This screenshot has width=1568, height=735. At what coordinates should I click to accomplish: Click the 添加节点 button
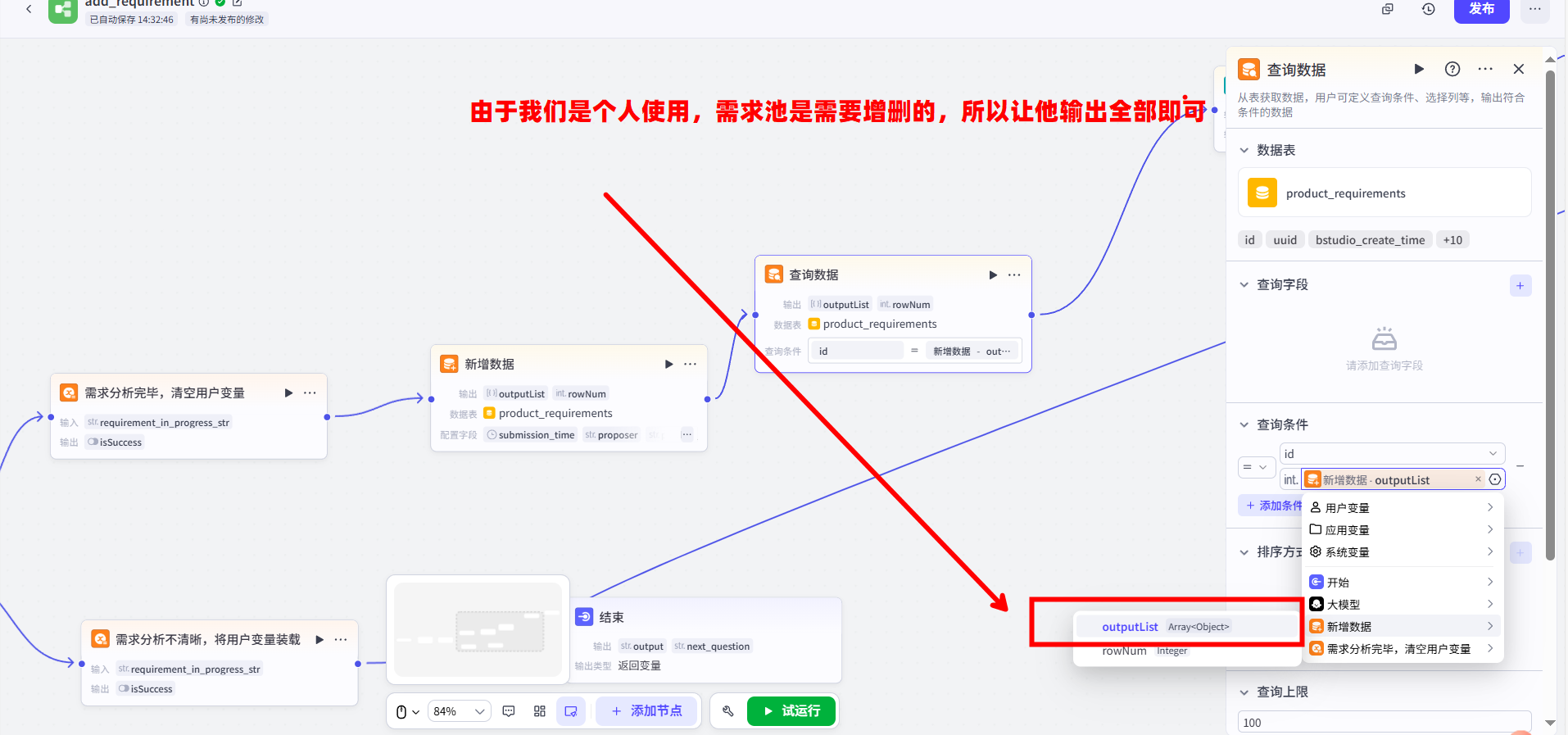[x=646, y=711]
